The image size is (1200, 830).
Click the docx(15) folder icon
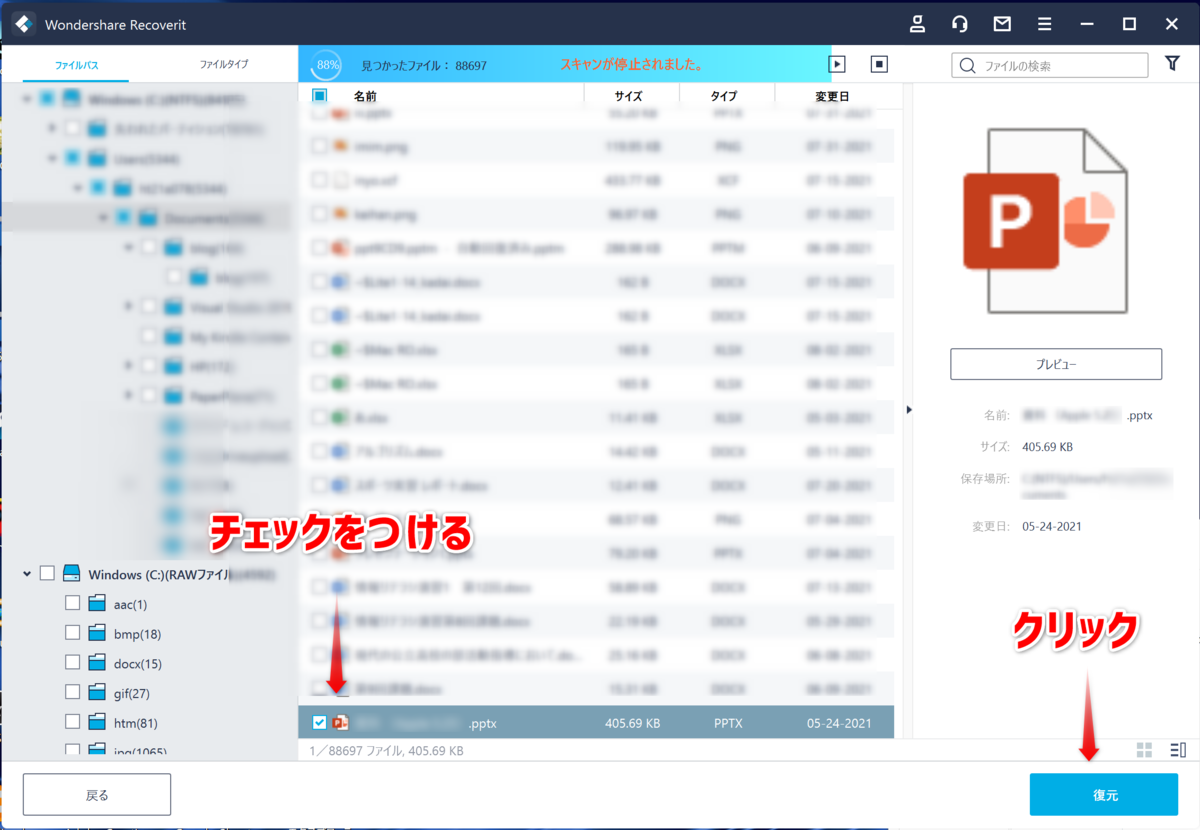tap(96, 663)
